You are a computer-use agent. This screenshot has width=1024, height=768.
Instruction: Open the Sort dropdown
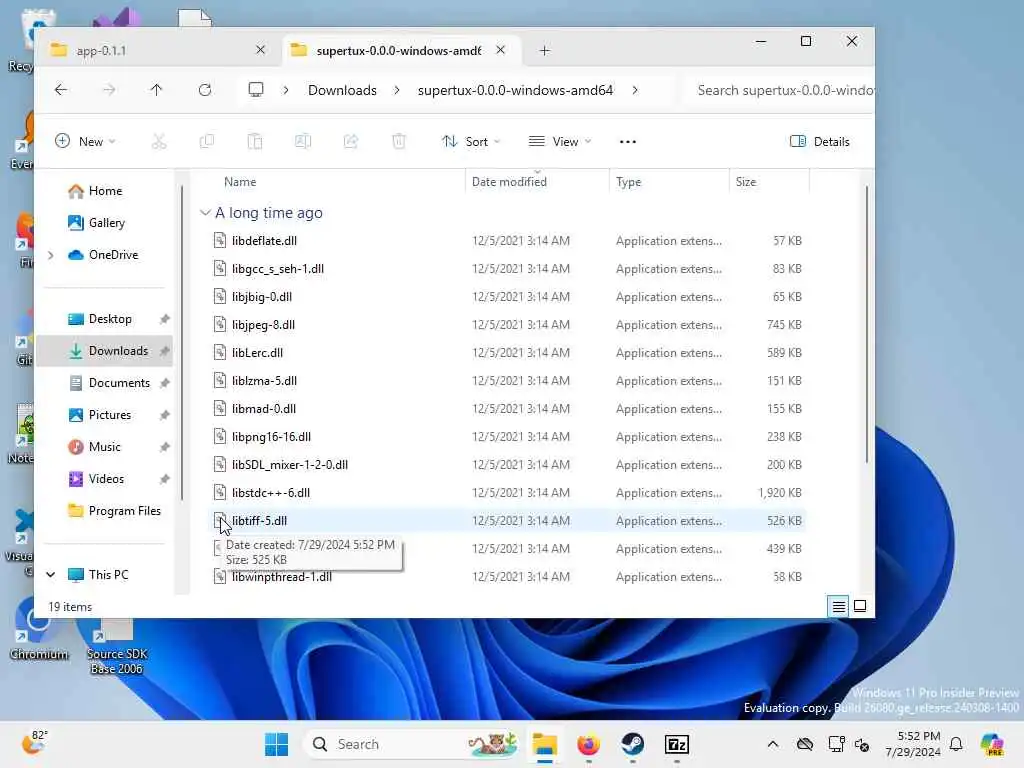[471, 142]
